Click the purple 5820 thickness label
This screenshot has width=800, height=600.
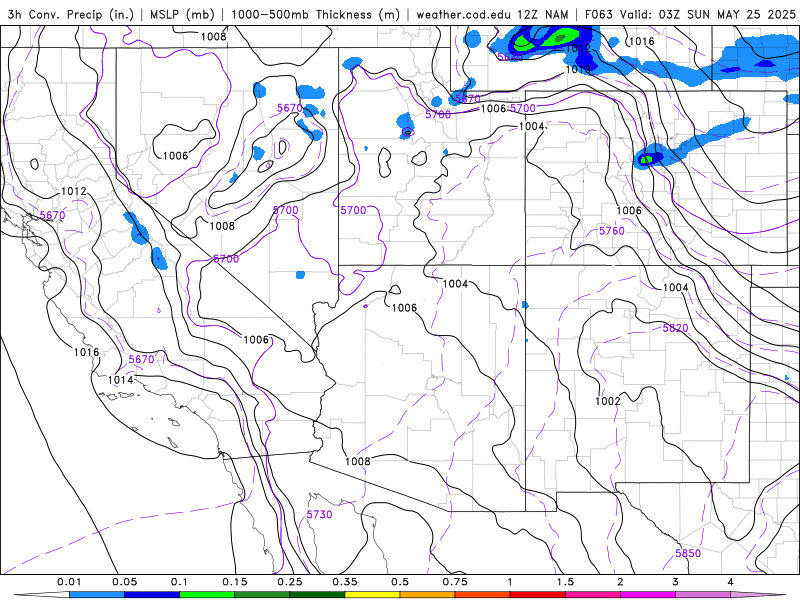676,328
